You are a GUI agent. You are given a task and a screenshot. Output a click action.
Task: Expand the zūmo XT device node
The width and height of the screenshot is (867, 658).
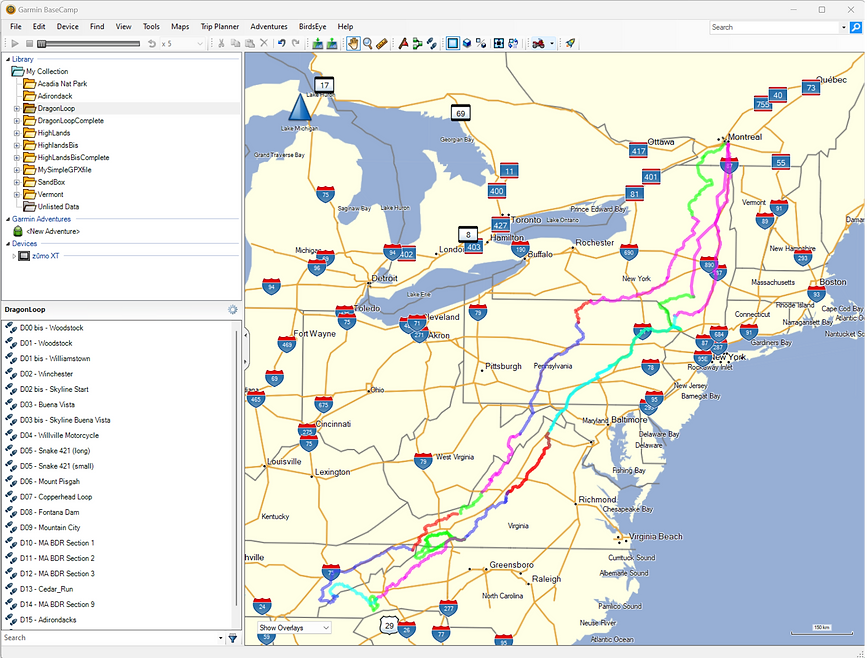[14, 256]
